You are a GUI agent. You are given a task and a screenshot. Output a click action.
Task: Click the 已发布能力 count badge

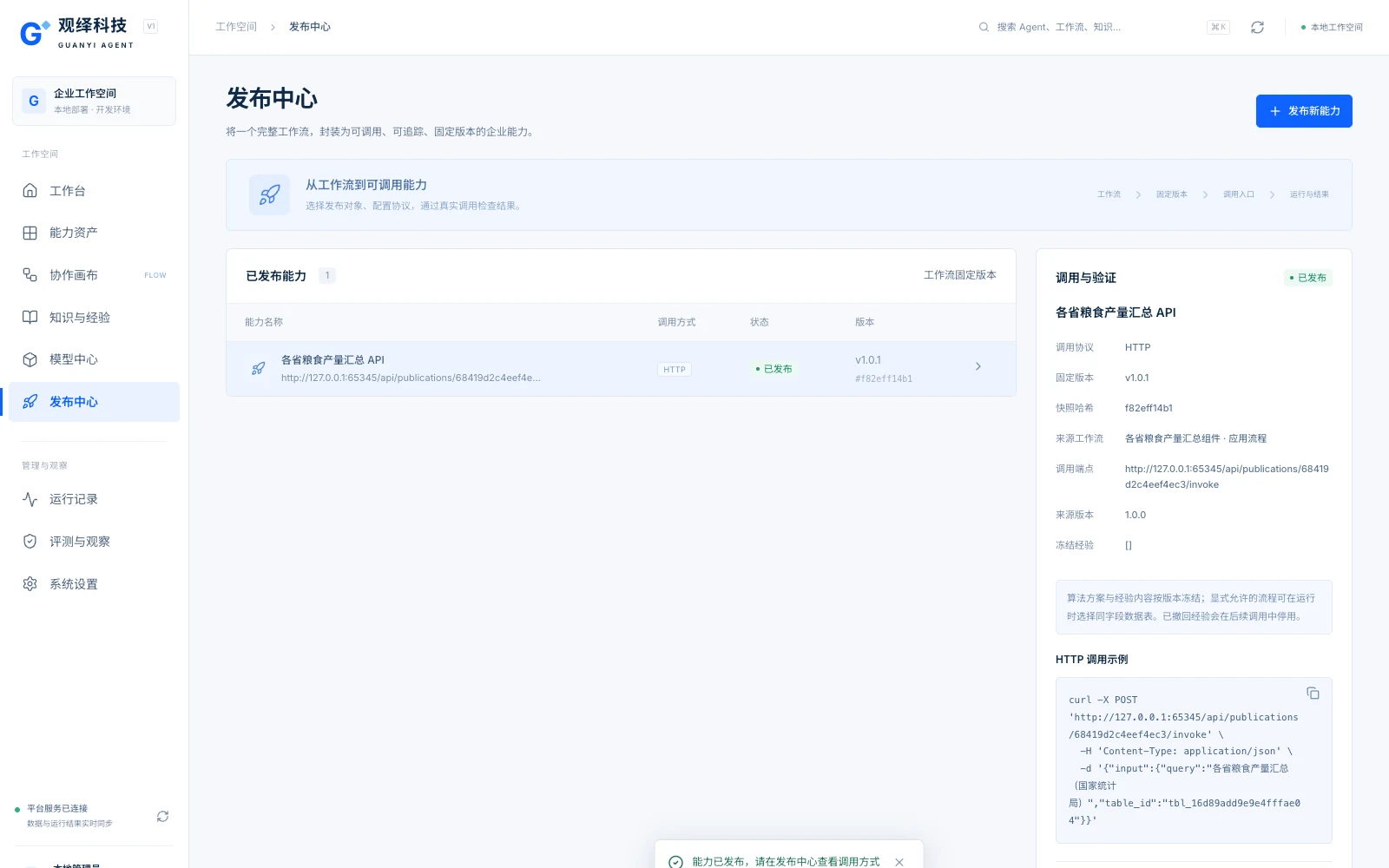(327, 275)
